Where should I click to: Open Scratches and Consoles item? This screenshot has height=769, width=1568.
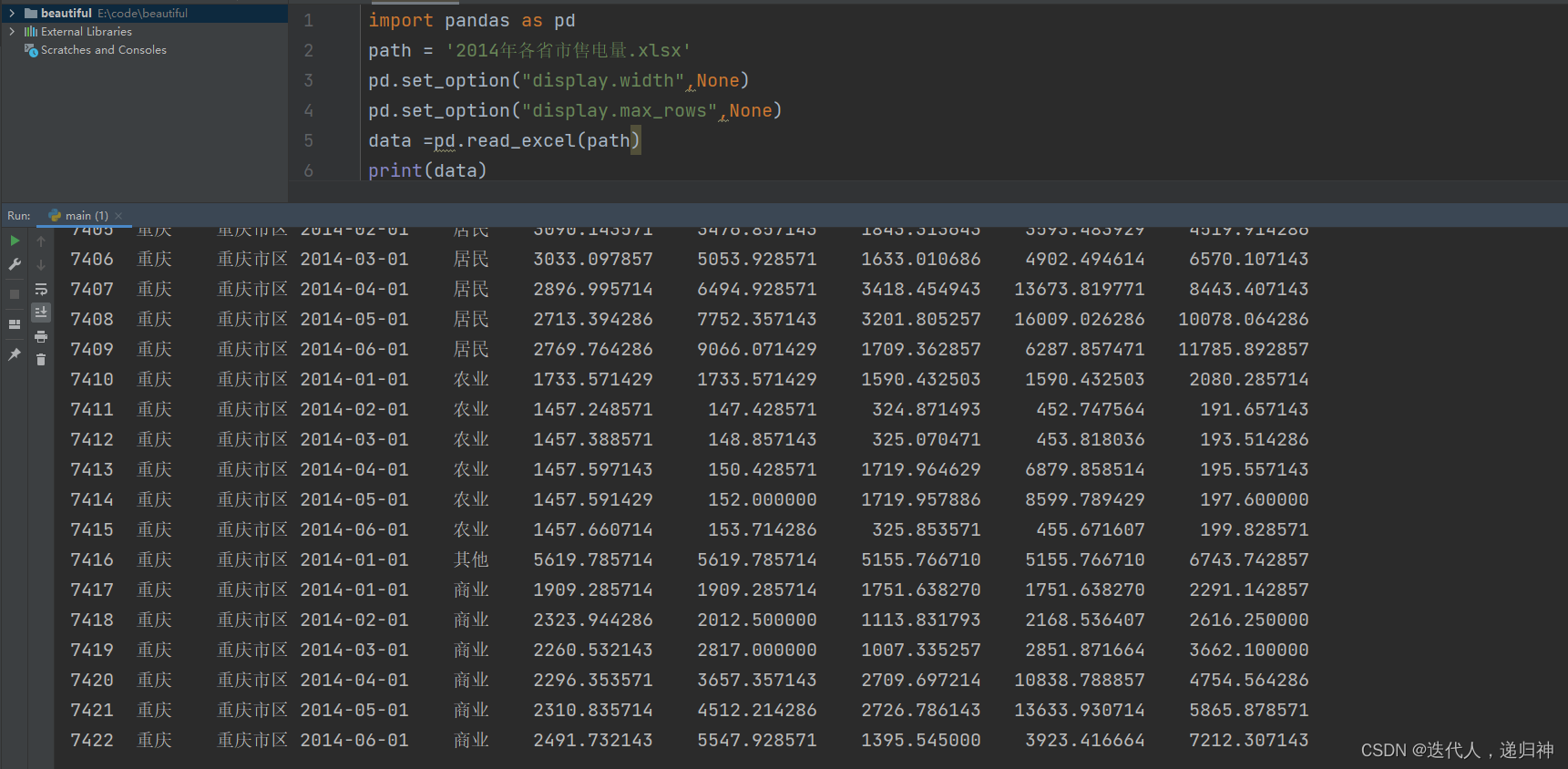coord(104,49)
